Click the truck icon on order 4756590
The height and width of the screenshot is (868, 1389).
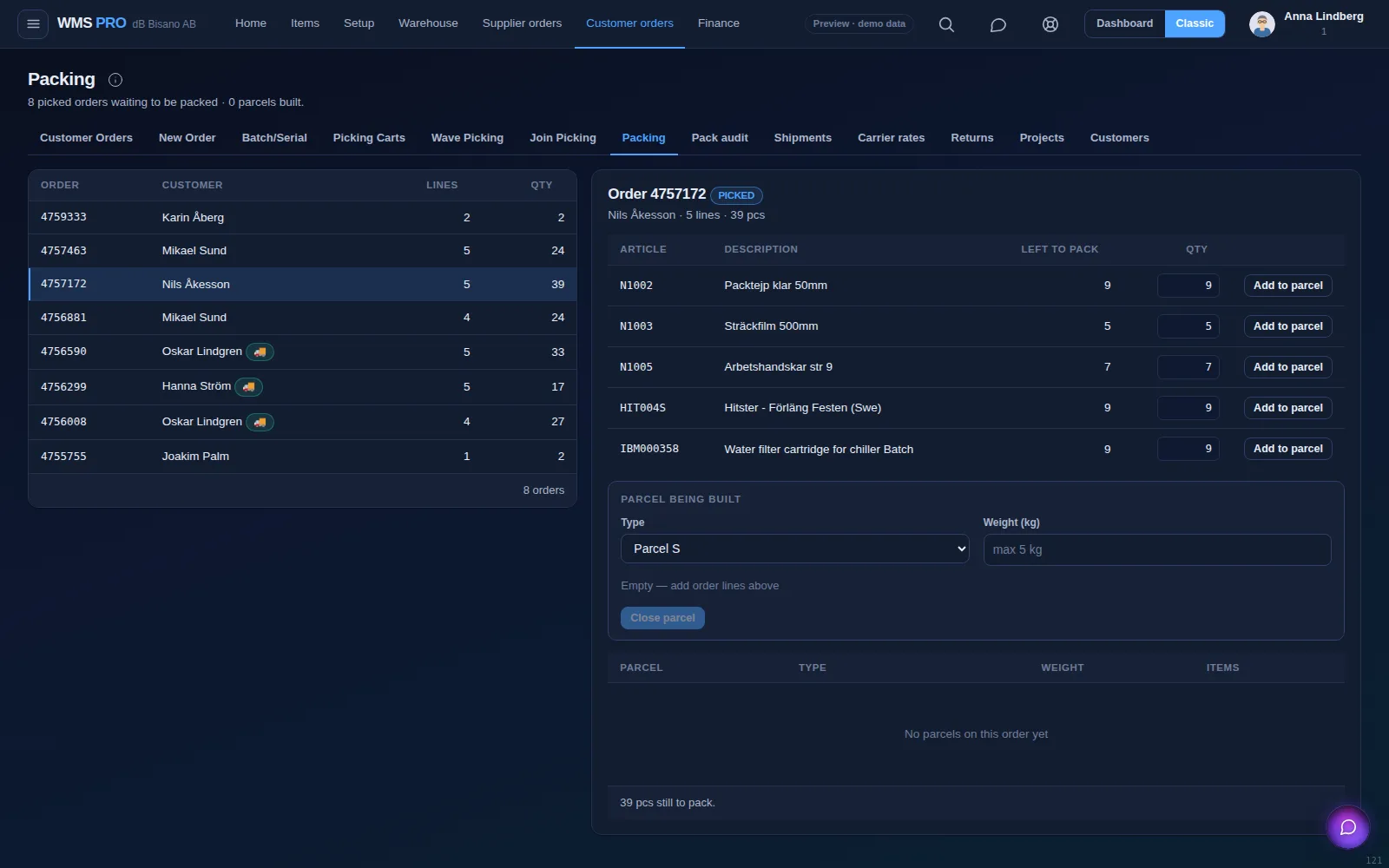pos(260,352)
